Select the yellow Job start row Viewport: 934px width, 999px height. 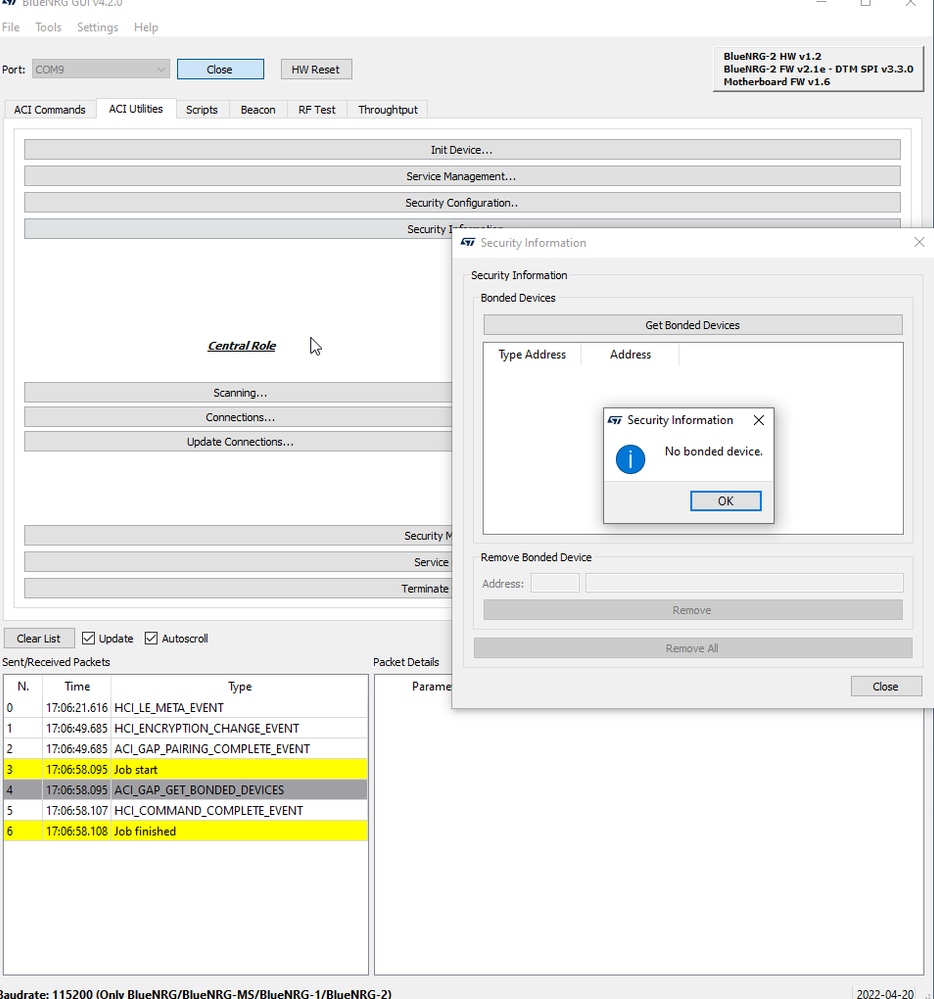[x=185, y=770]
